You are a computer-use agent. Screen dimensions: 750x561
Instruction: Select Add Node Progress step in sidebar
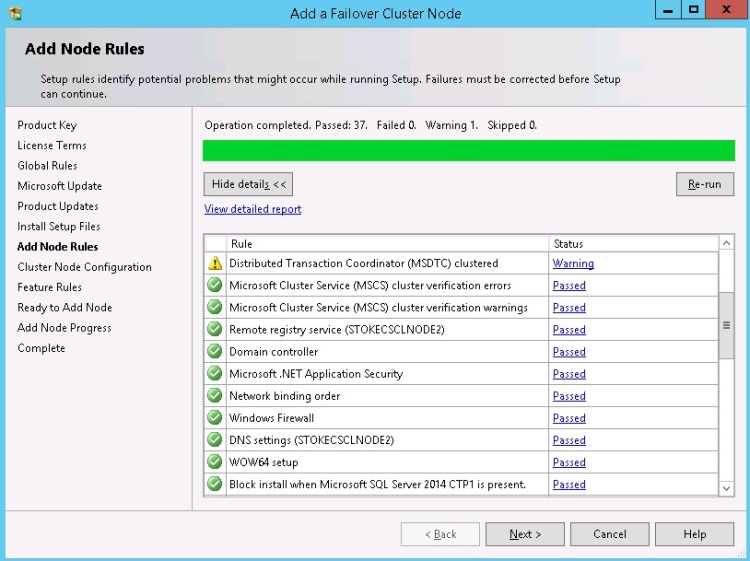click(x=65, y=328)
